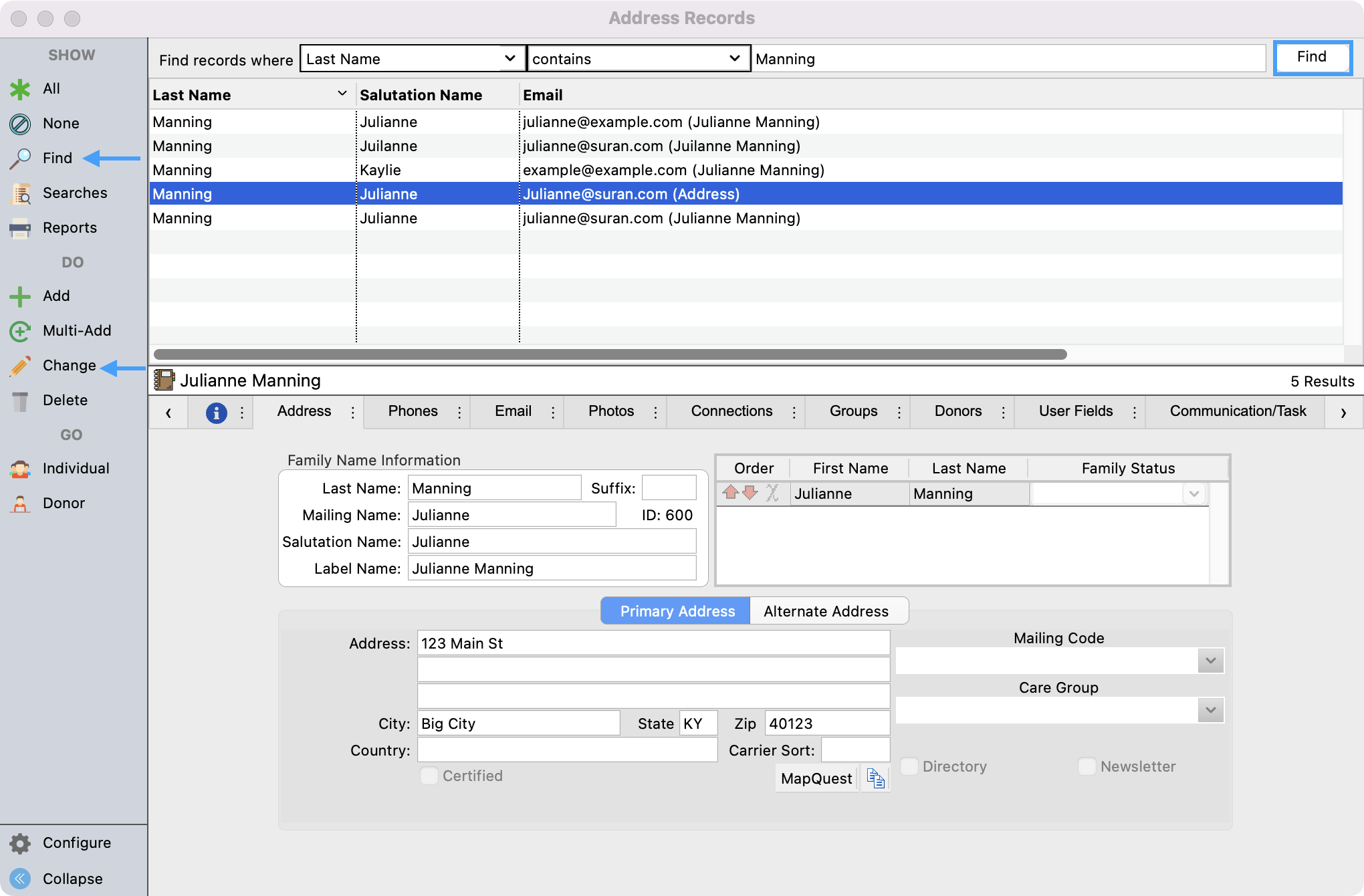The height and width of the screenshot is (896, 1364).
Task: Click the horizontal scrollbar under results list
Action: (x=610, y=354)
